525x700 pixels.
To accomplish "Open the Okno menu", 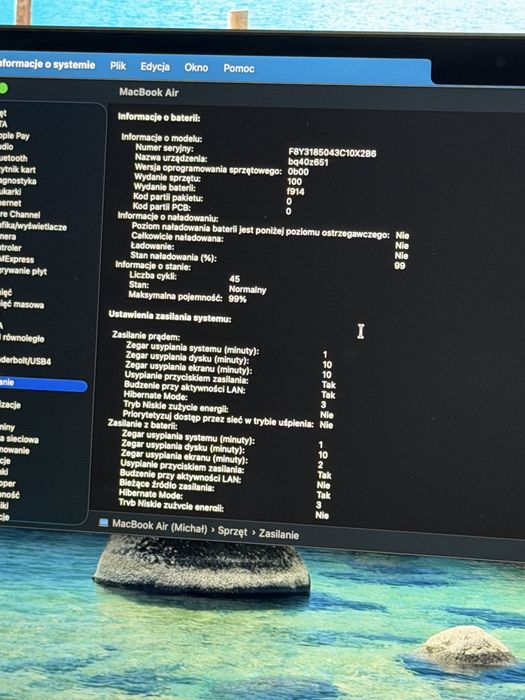I will (196, 68).
